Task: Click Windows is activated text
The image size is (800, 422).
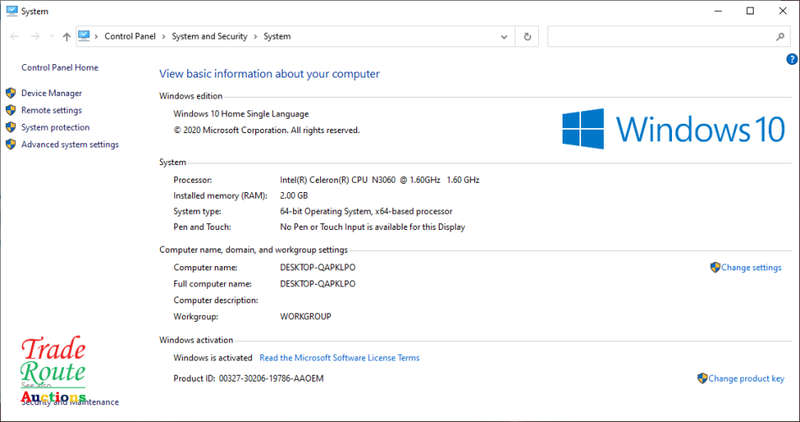Action: 213,358
